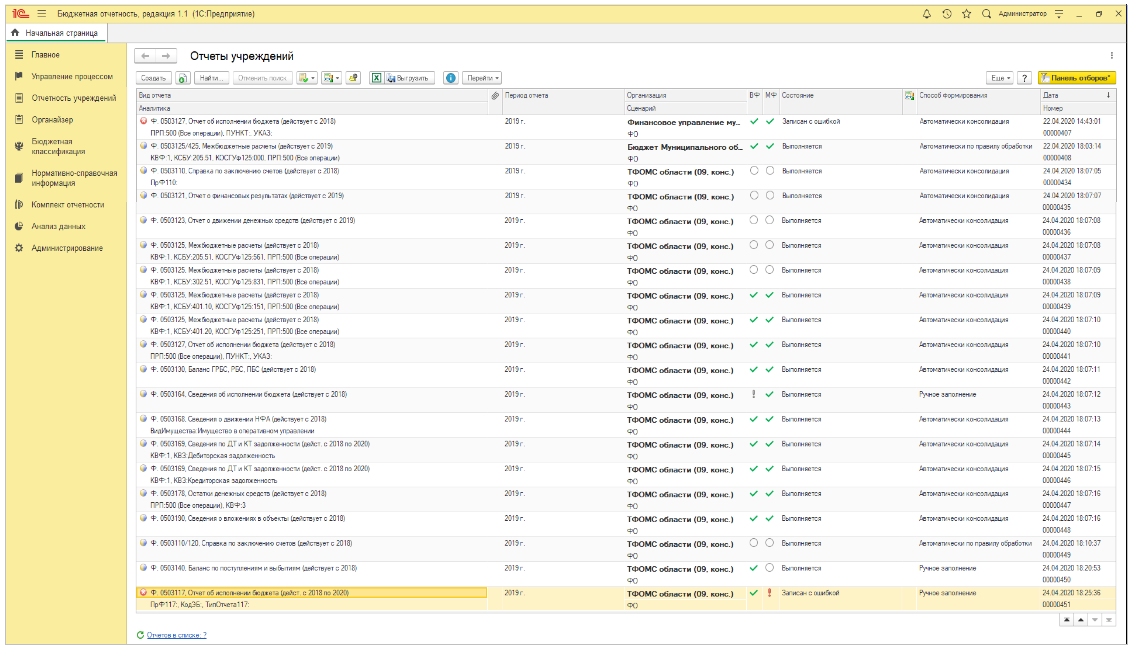Viewport: 1132px width, 652px height.
Task: Click the back navigation arrow
Action: [146, 56]
